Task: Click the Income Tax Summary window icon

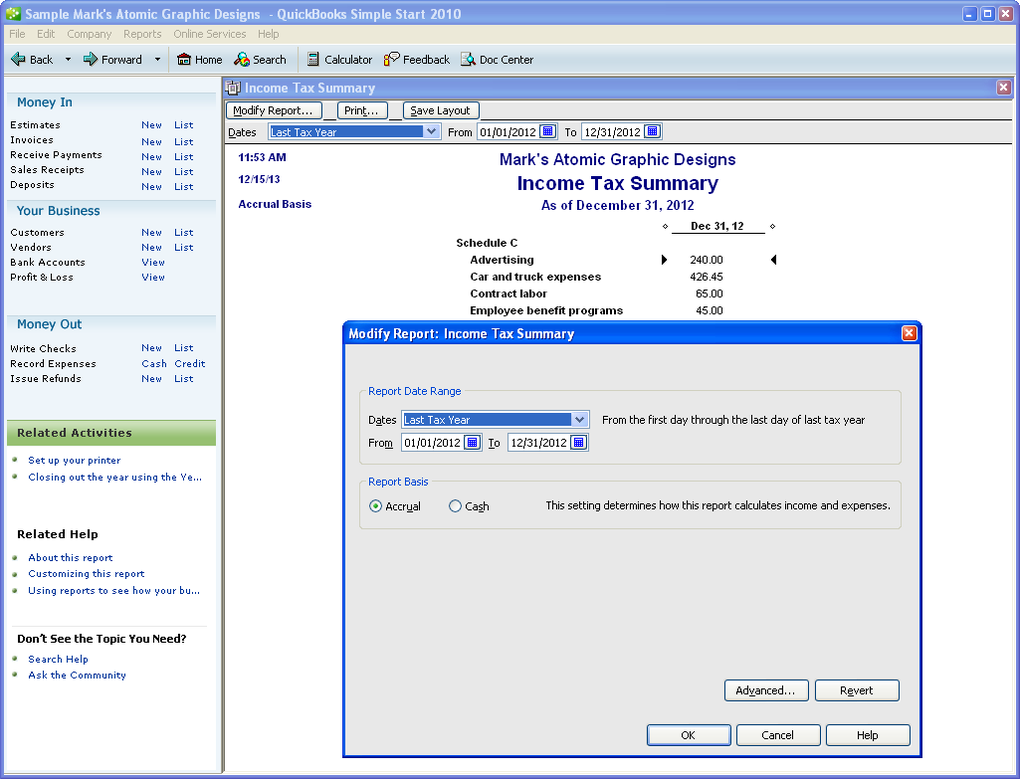Action: click(233, 87)
